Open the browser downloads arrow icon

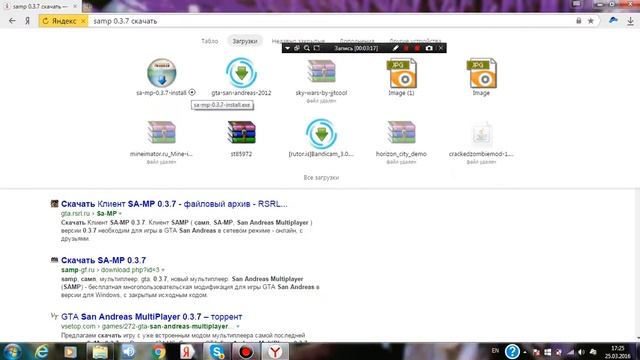[631, 21]
